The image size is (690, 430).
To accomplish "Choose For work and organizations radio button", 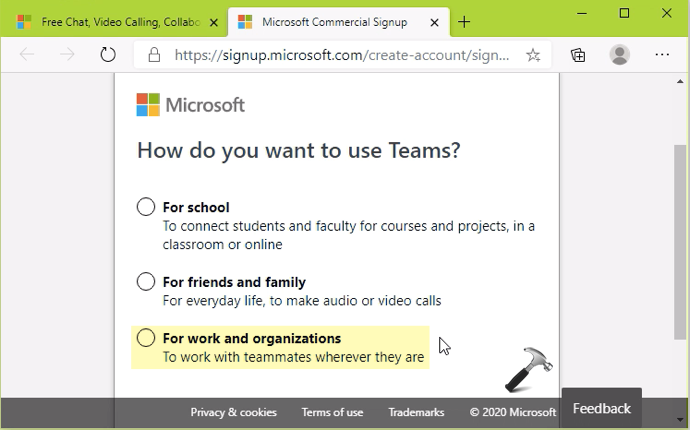I will pyautogui.click(x=146, y=338).
